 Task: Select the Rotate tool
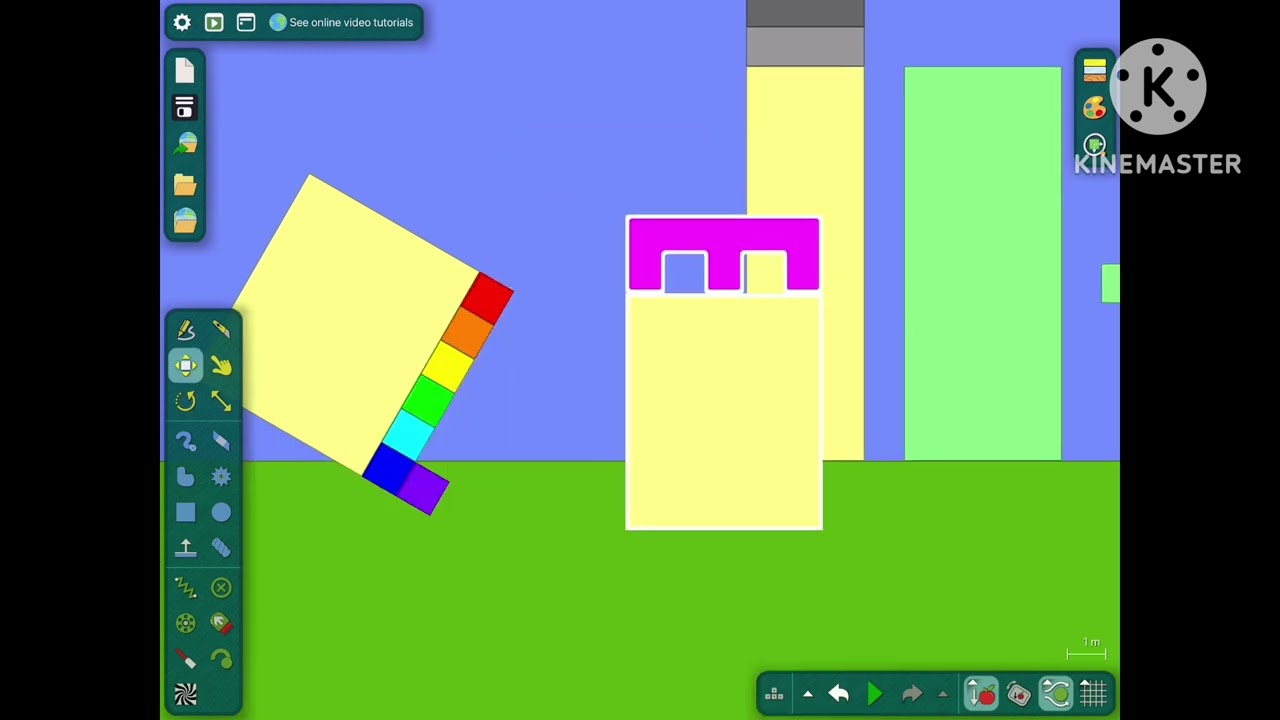click(x=186, y=401)
